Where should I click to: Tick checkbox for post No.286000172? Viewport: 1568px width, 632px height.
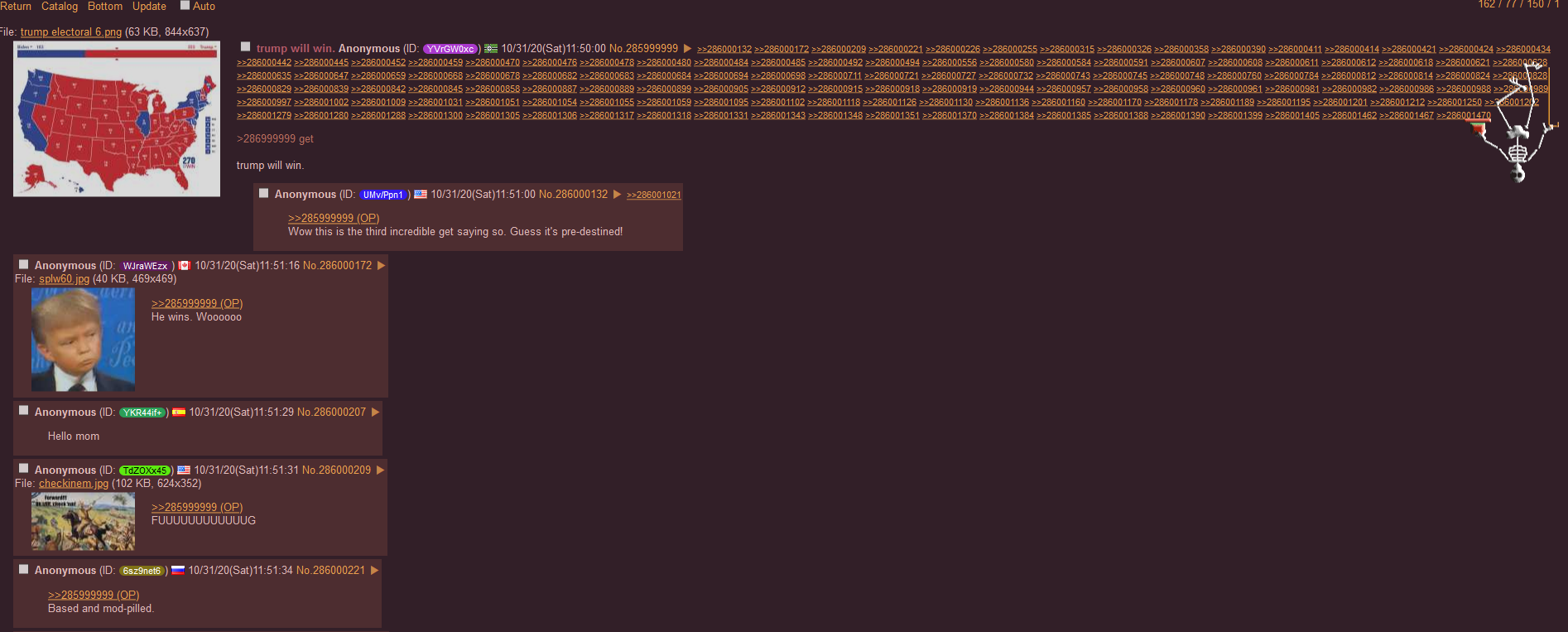(24, 264)
